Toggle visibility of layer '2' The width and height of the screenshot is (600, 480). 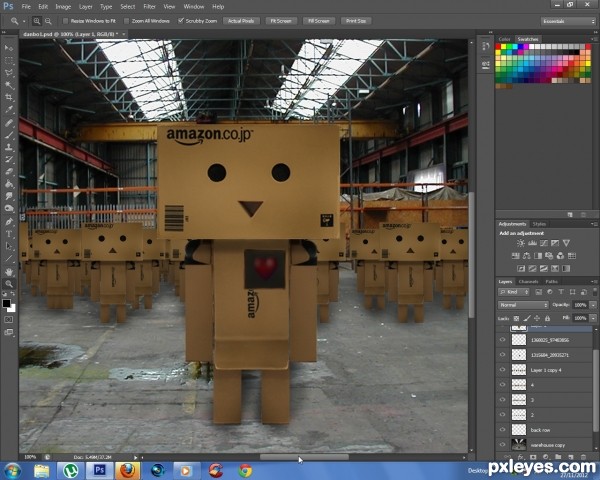coord(502,415)
